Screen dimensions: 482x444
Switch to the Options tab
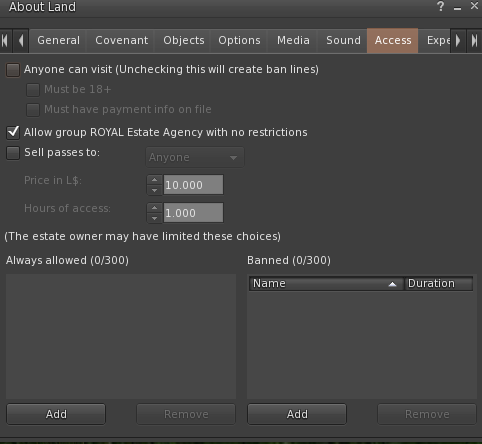tap(239, 41)
